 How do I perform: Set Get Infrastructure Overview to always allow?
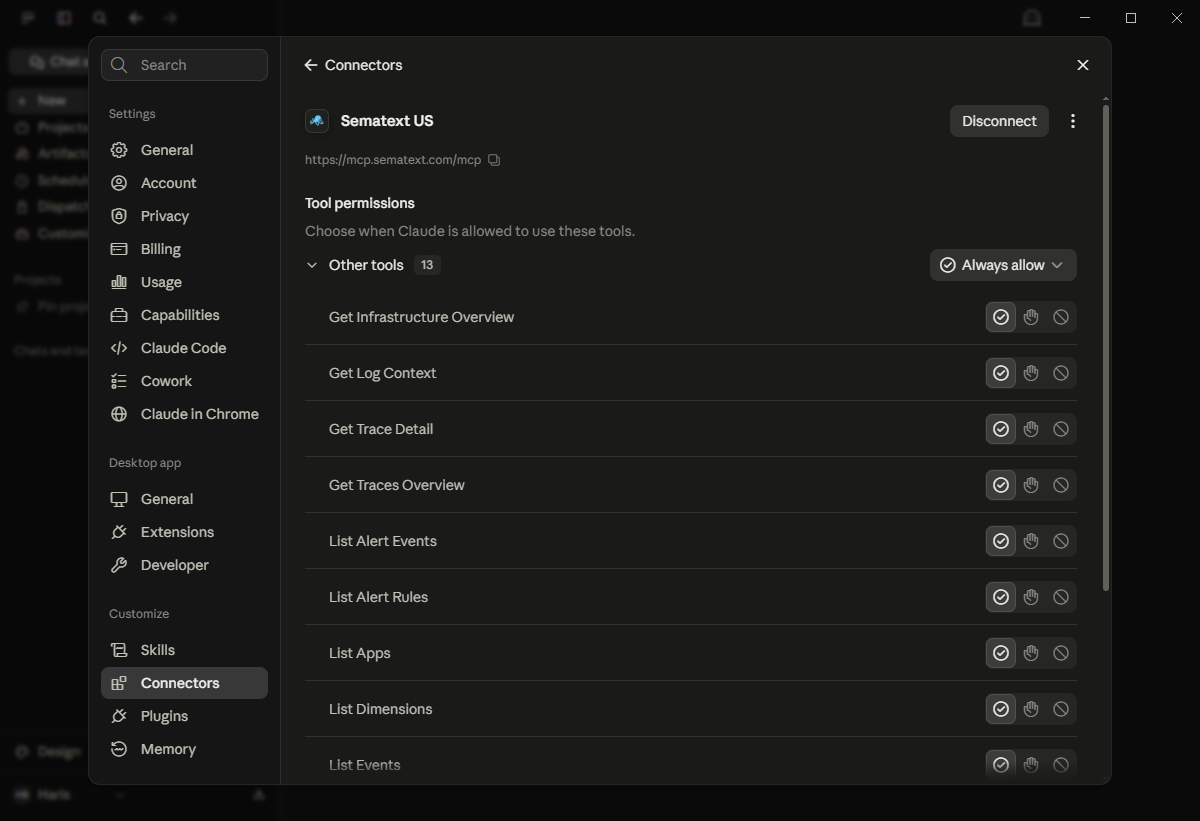pos(1001,317)
